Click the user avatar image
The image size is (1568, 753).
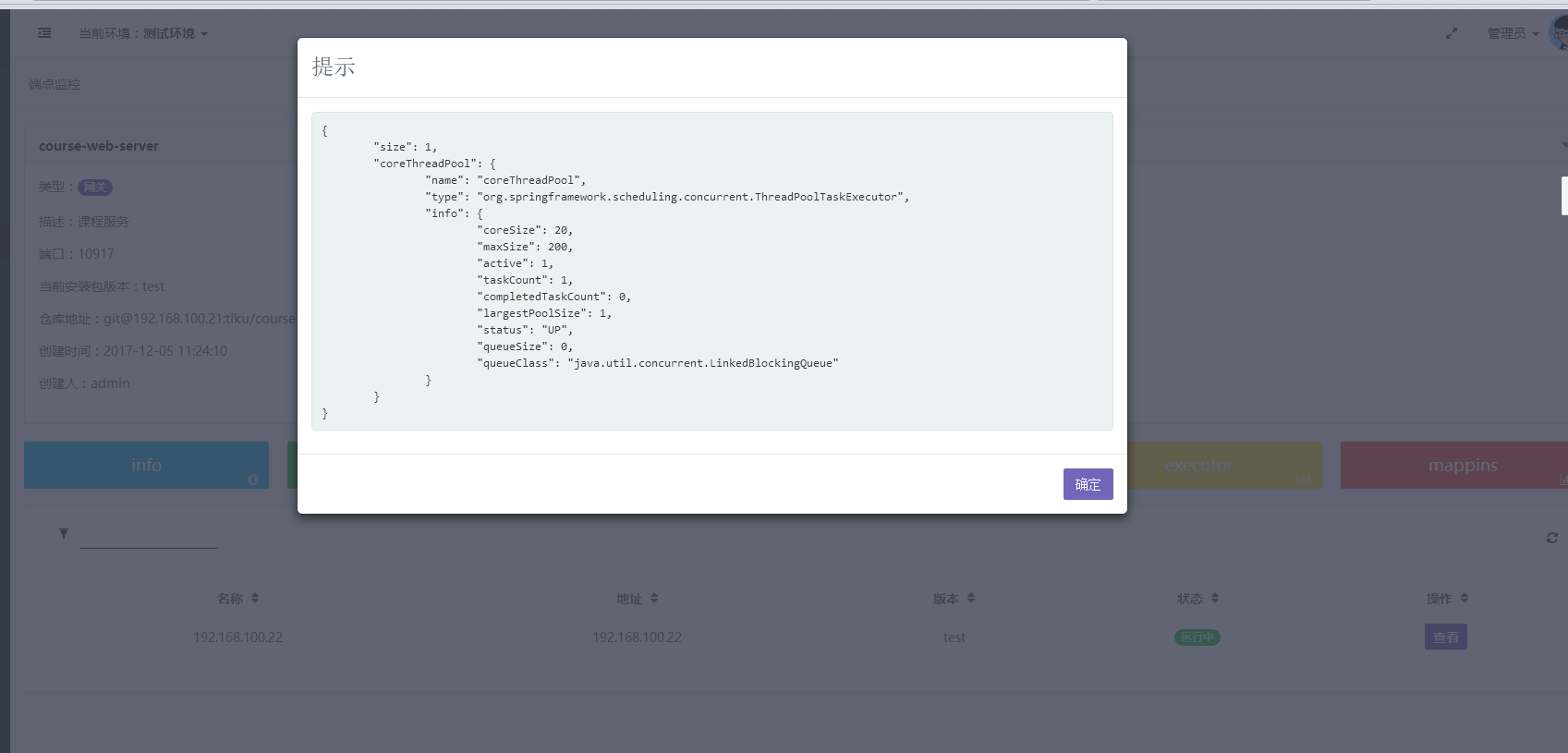[1560, 33]
